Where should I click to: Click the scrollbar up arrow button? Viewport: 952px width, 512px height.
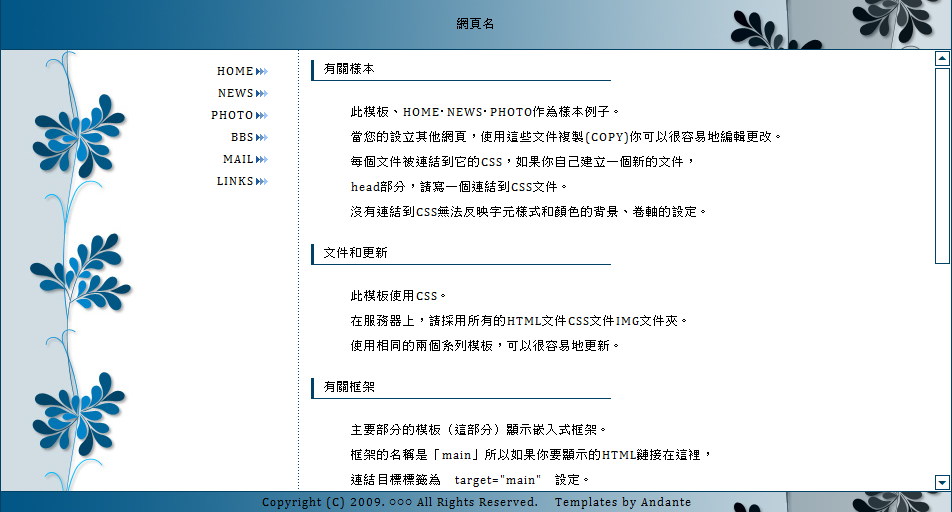click(x=942, y=58)
